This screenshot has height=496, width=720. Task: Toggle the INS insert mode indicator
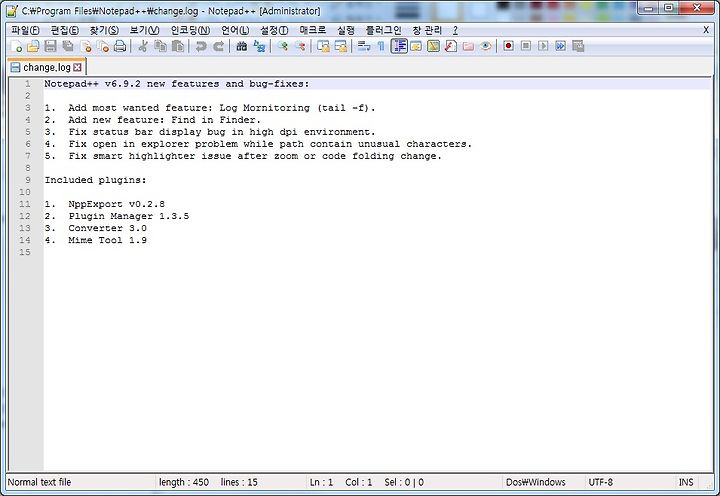[x=686, y=482]
